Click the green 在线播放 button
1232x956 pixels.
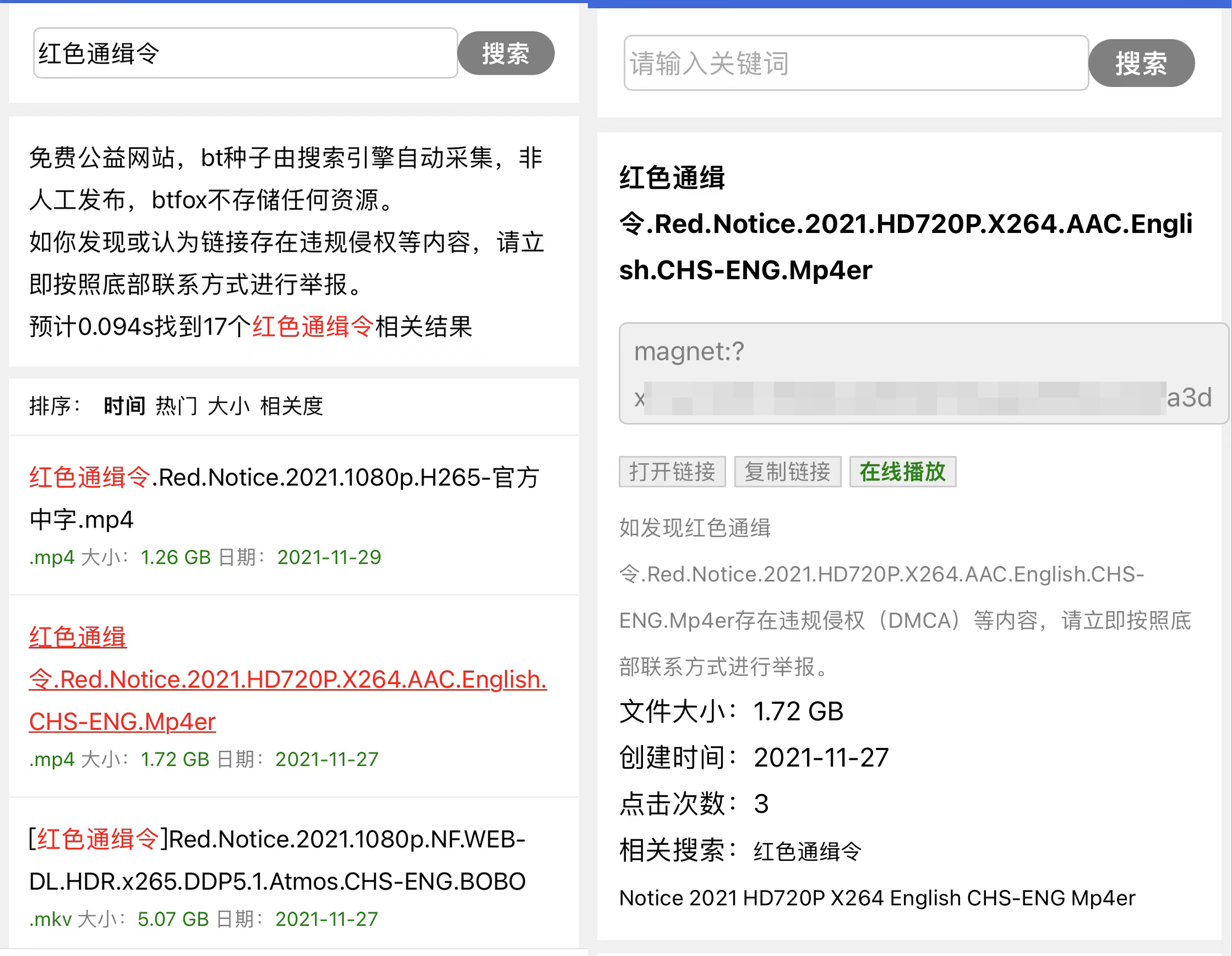point(903,472)
